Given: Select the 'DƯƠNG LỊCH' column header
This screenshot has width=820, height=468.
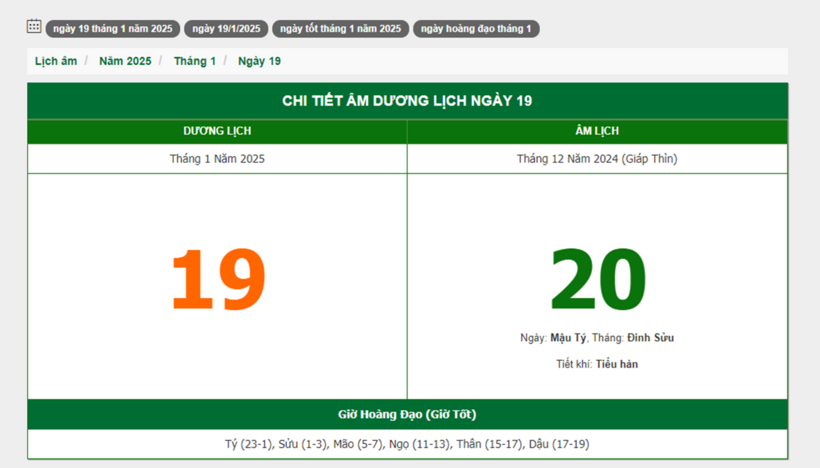Looking at the screenshot, I should (x=217, y=132).
